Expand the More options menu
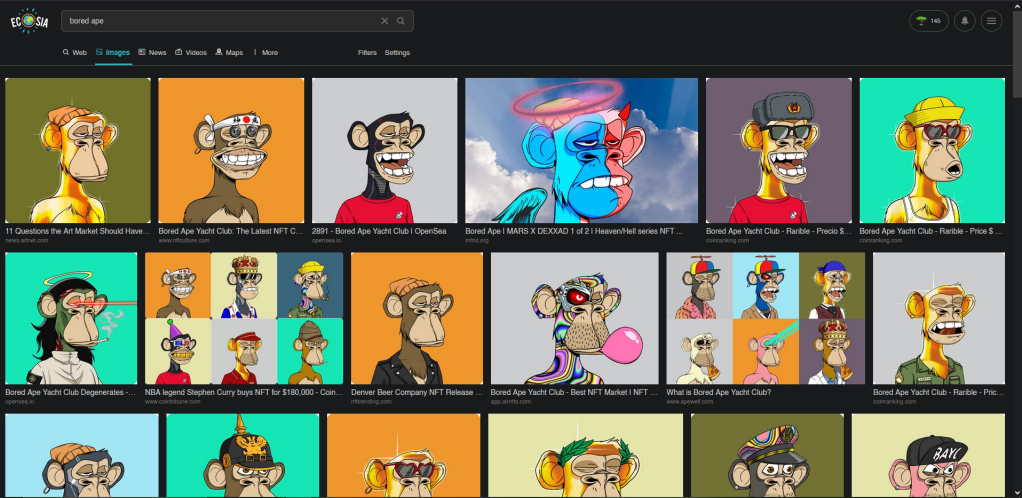This screenshot has width=1022, height=498. click(x=266, y=52)
